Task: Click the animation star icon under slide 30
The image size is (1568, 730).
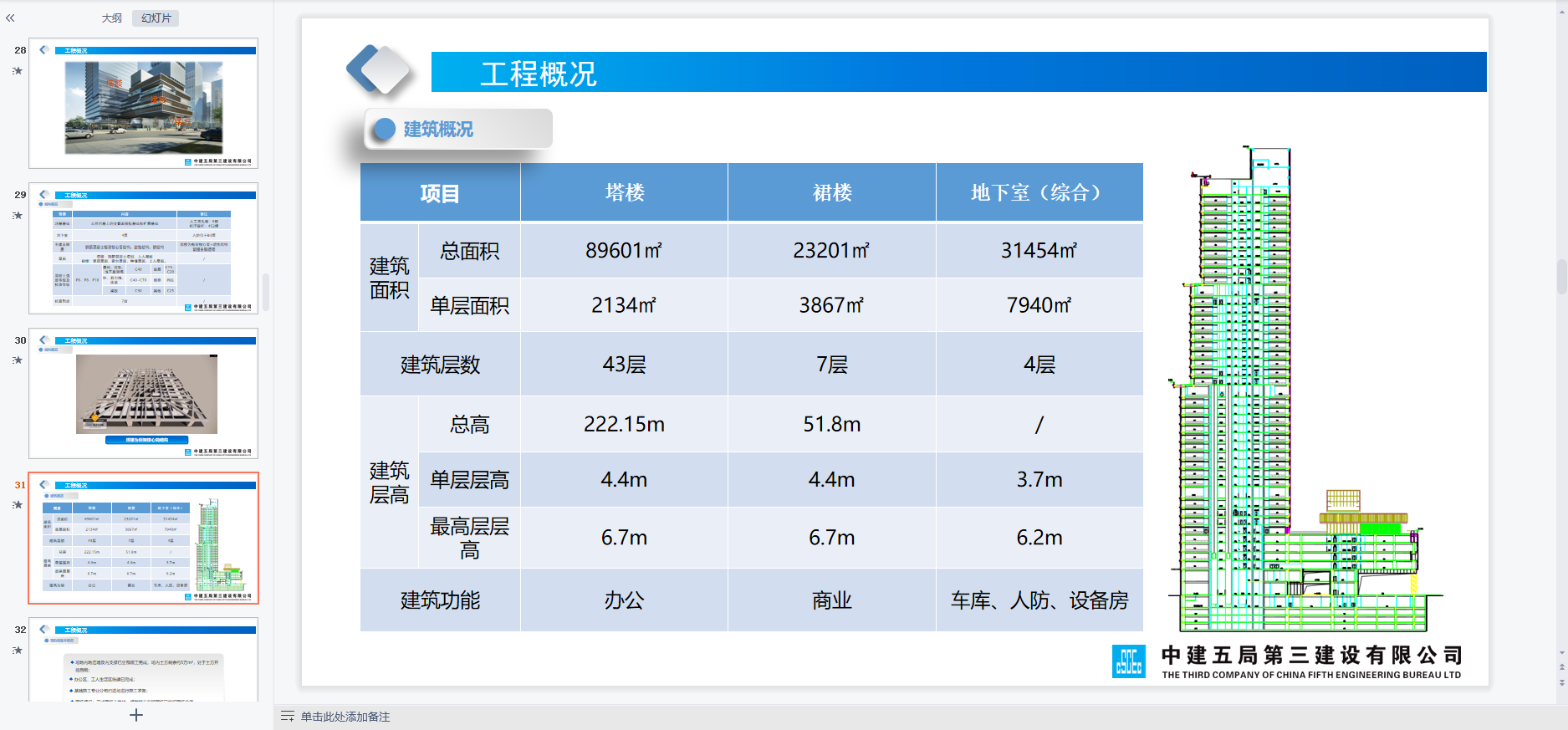Action: 18,360
